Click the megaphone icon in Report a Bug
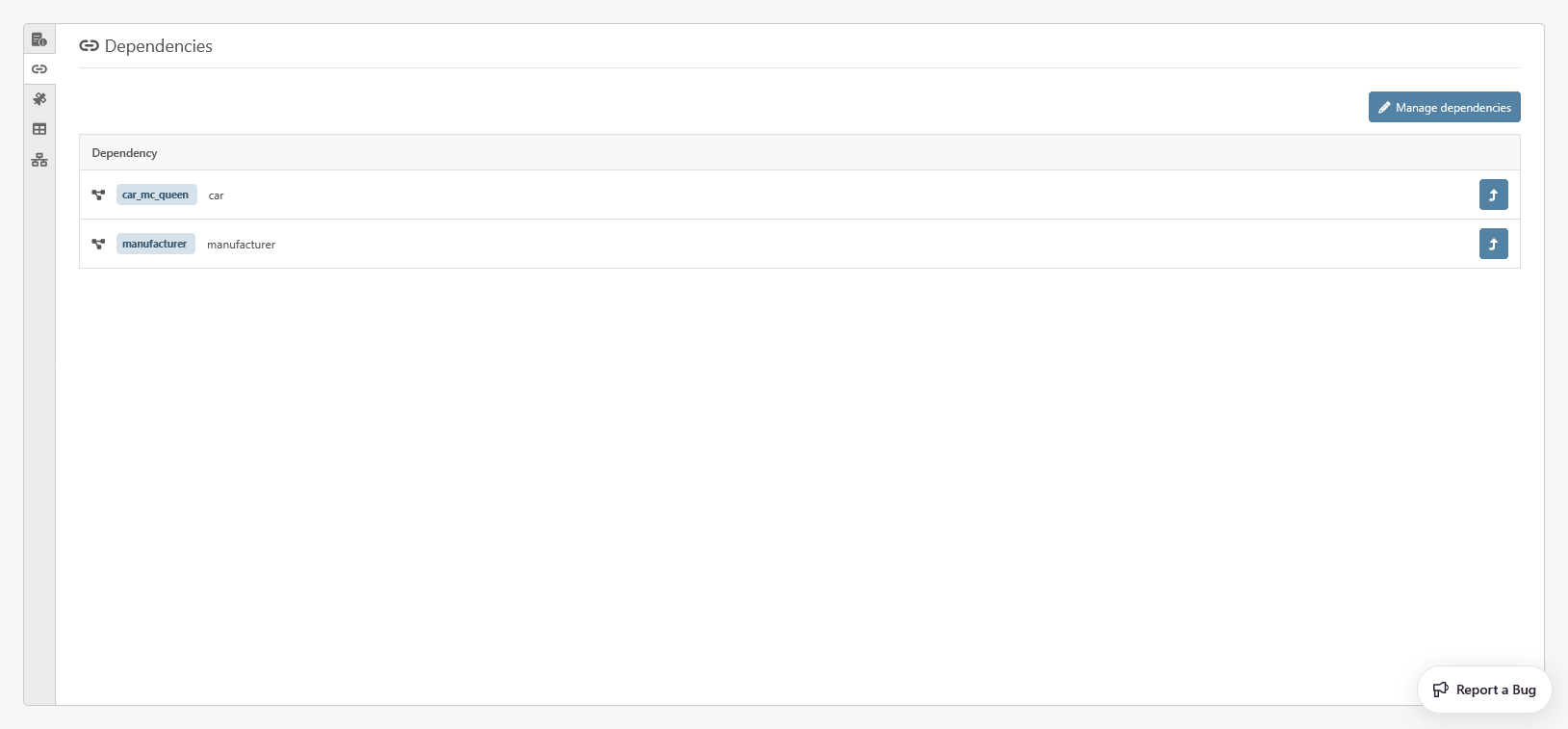Viewport: 1568px width, 729px height. click(1440, 690)
